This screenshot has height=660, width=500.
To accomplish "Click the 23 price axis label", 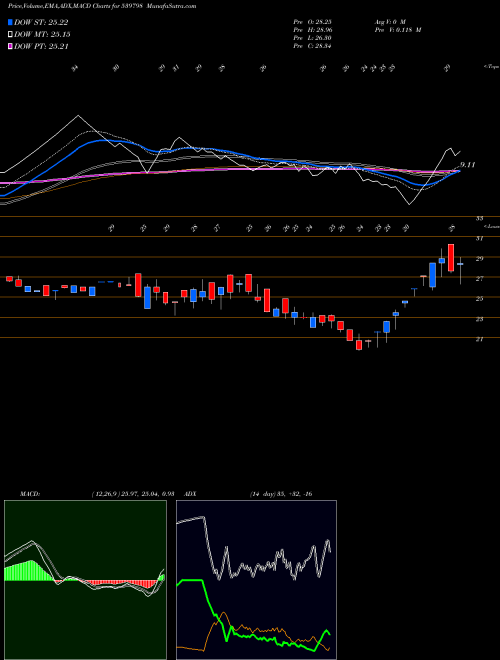I will [x=479, y=319].
